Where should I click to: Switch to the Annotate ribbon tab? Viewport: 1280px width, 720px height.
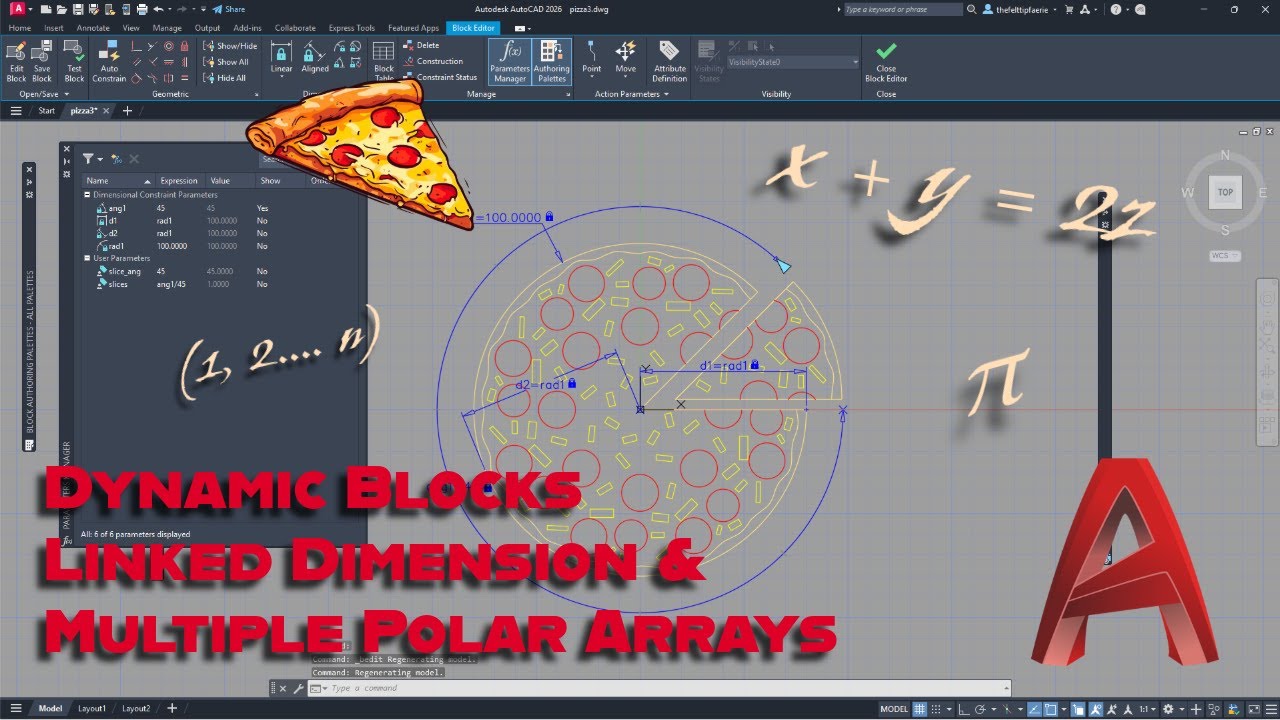(x=93, y=28)
